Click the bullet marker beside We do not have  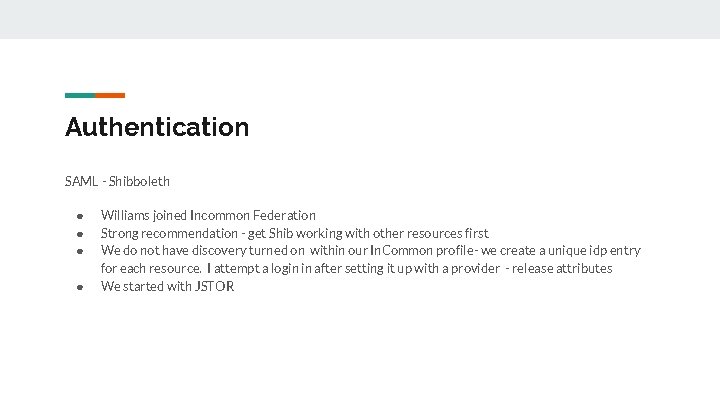76,251
